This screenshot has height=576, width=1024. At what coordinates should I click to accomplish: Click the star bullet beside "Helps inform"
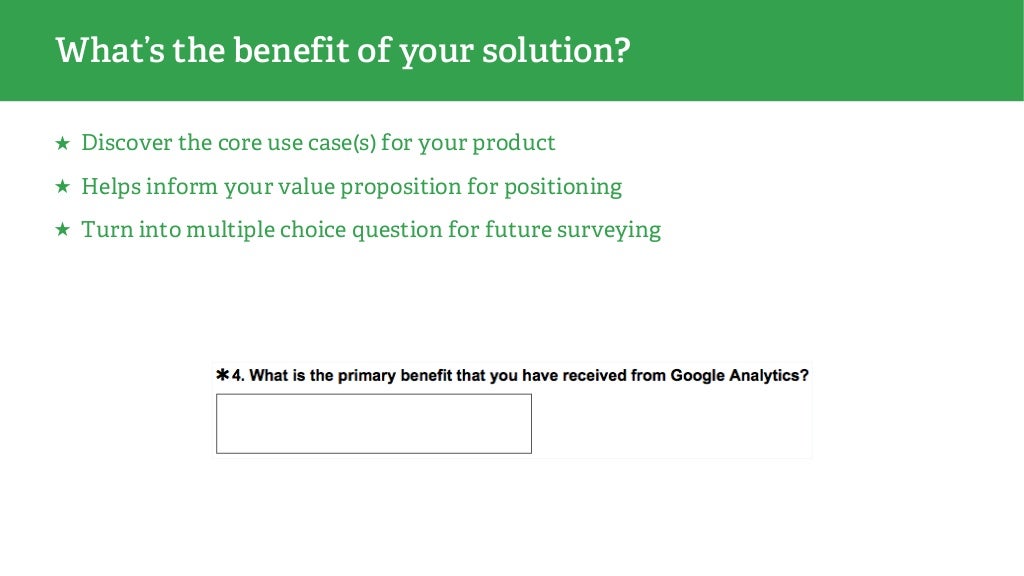pyautogui.click(x=62, y=186)
